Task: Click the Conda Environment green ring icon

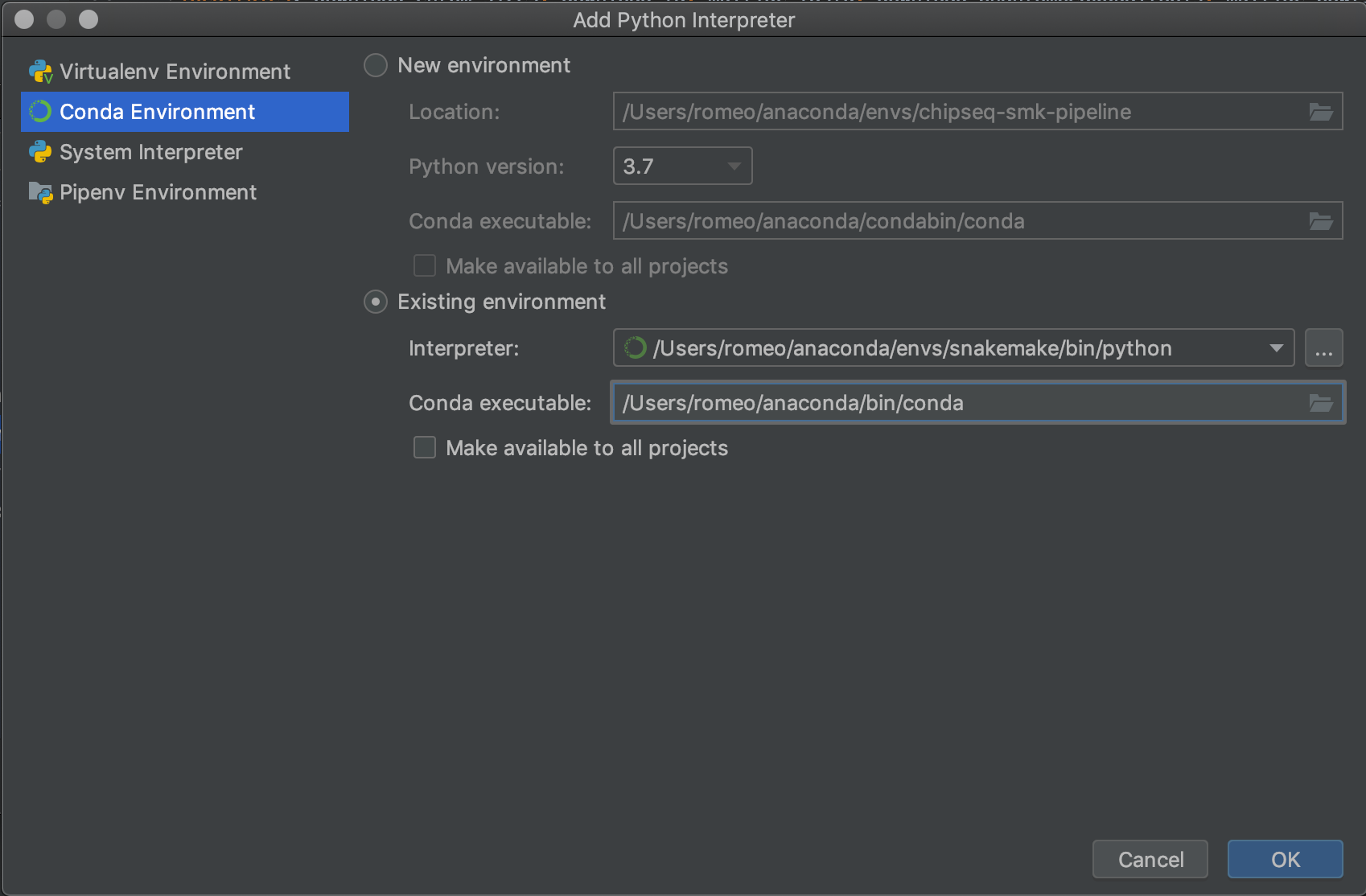Action: pyautogui.click(x=40, y=112)
